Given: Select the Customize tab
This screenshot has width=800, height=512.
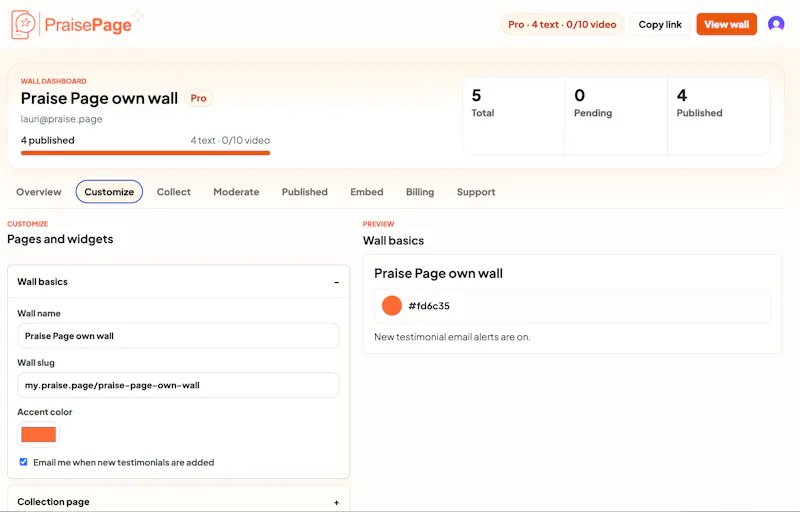Looking at the screenshot, I should tap(109, 192).
